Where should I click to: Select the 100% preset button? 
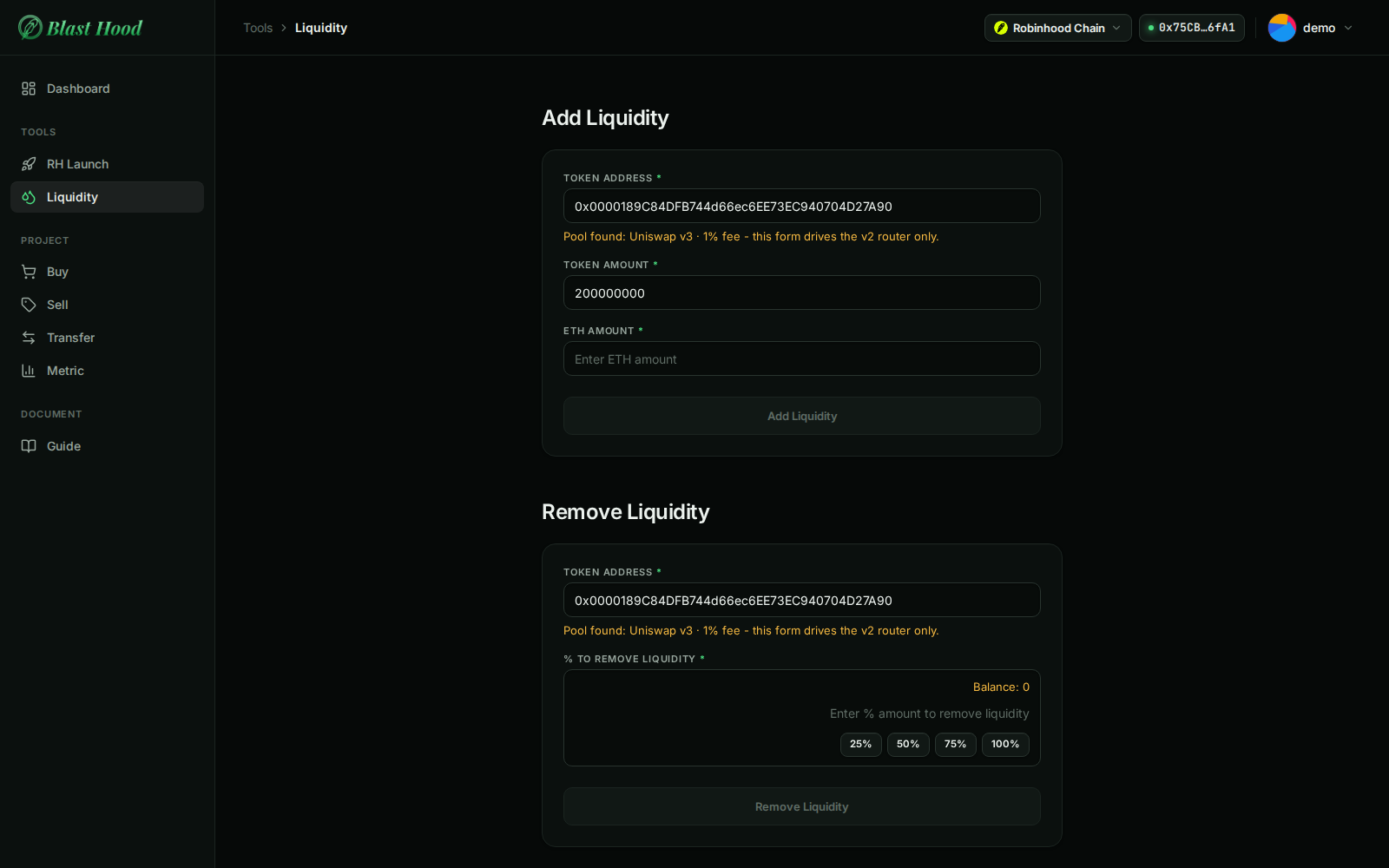click(1005, 744)
